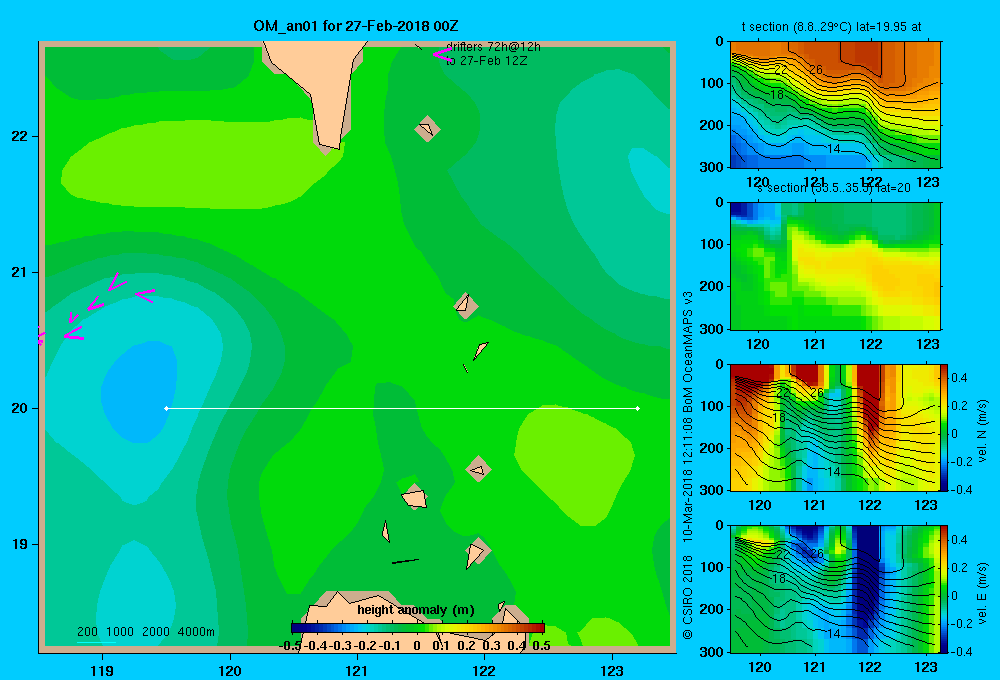This screenshot has height=680, width=1000.
Task: Click the vel. E vertical color bar
Action: coord(945,589)
